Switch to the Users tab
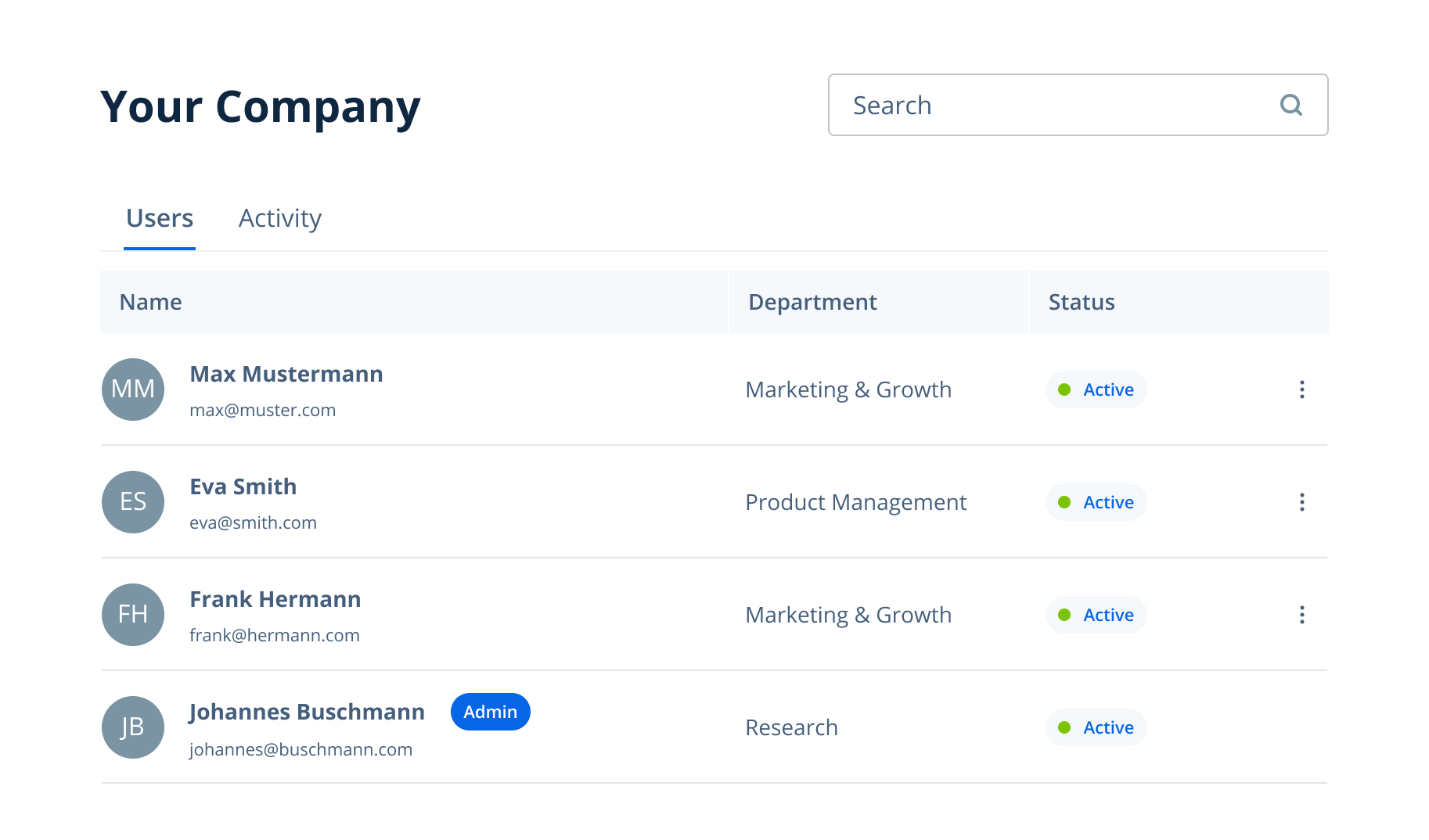 point(160,218)
